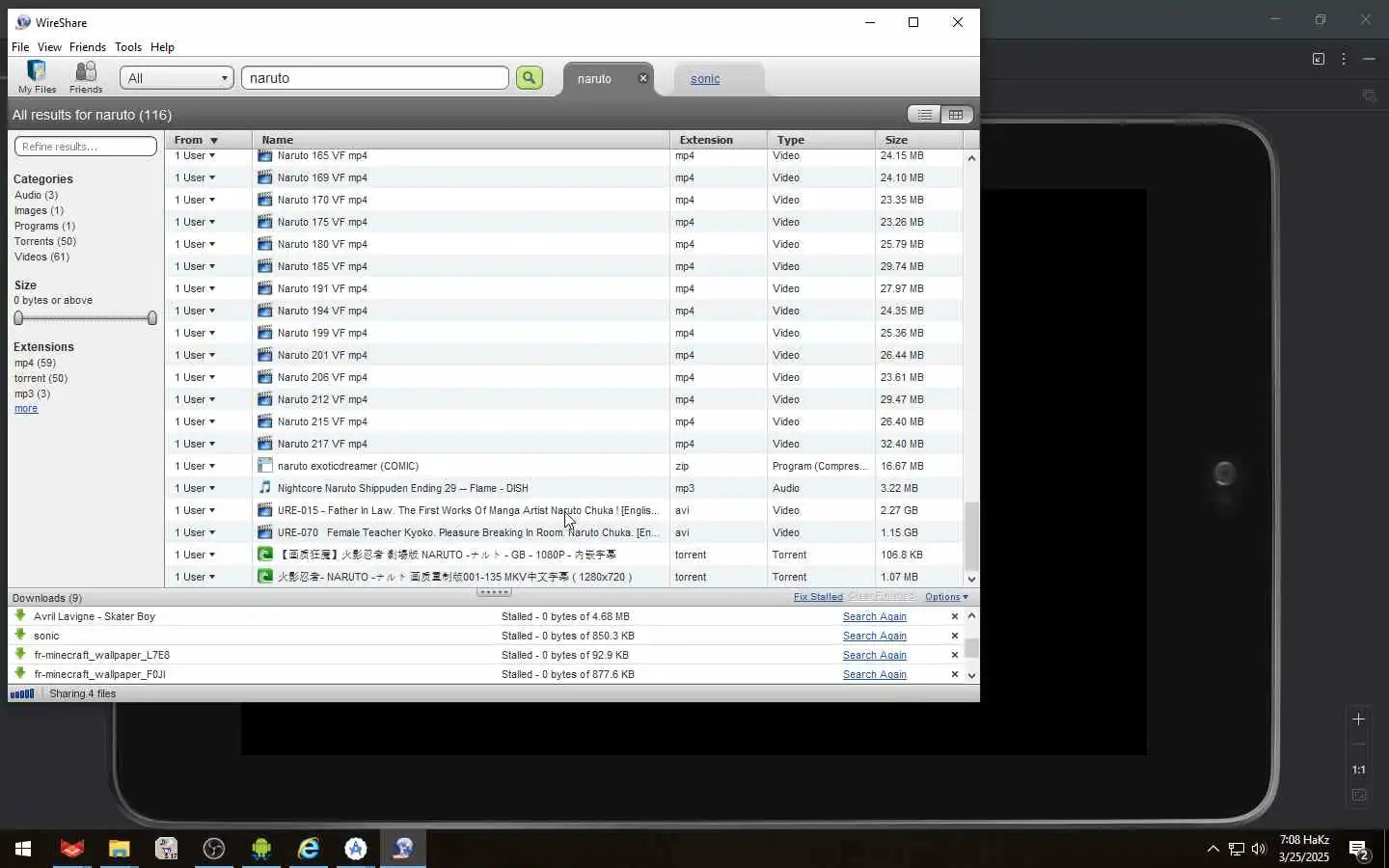Click the connection strength indicator
Screen dimensions: 1389x868
[x=22, y=693]
